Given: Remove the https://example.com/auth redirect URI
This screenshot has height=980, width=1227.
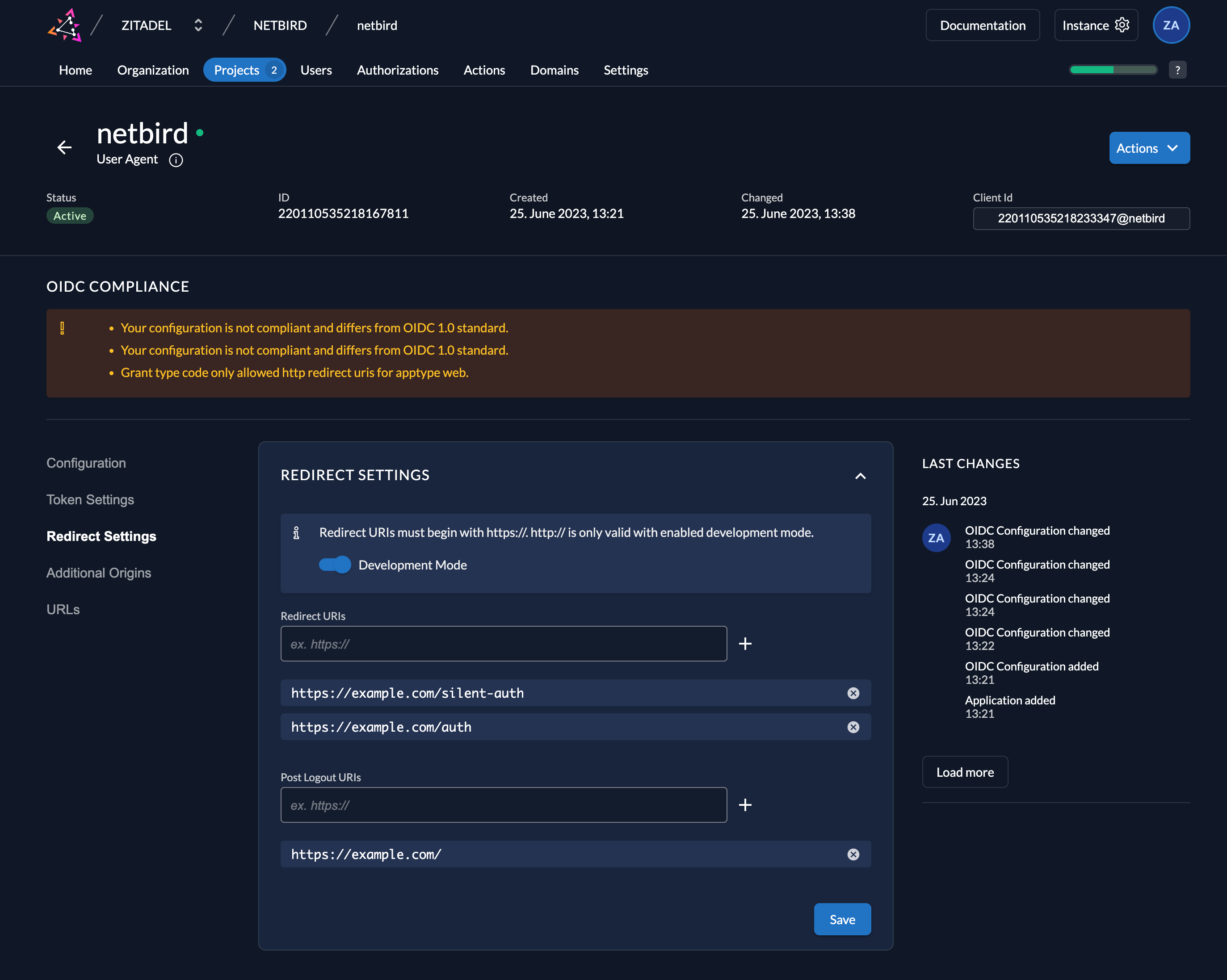Looking at the screenshot, I should pos(853,727).
